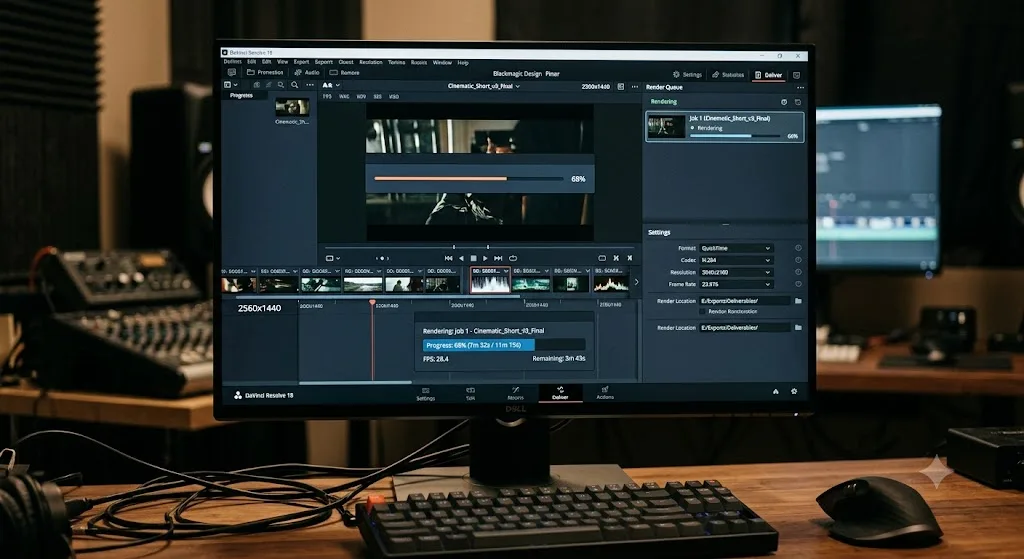Jump to the first frame in transport
Image resolution: width=1024 pixels, height=559 pixels.
[x=449, y=259]
